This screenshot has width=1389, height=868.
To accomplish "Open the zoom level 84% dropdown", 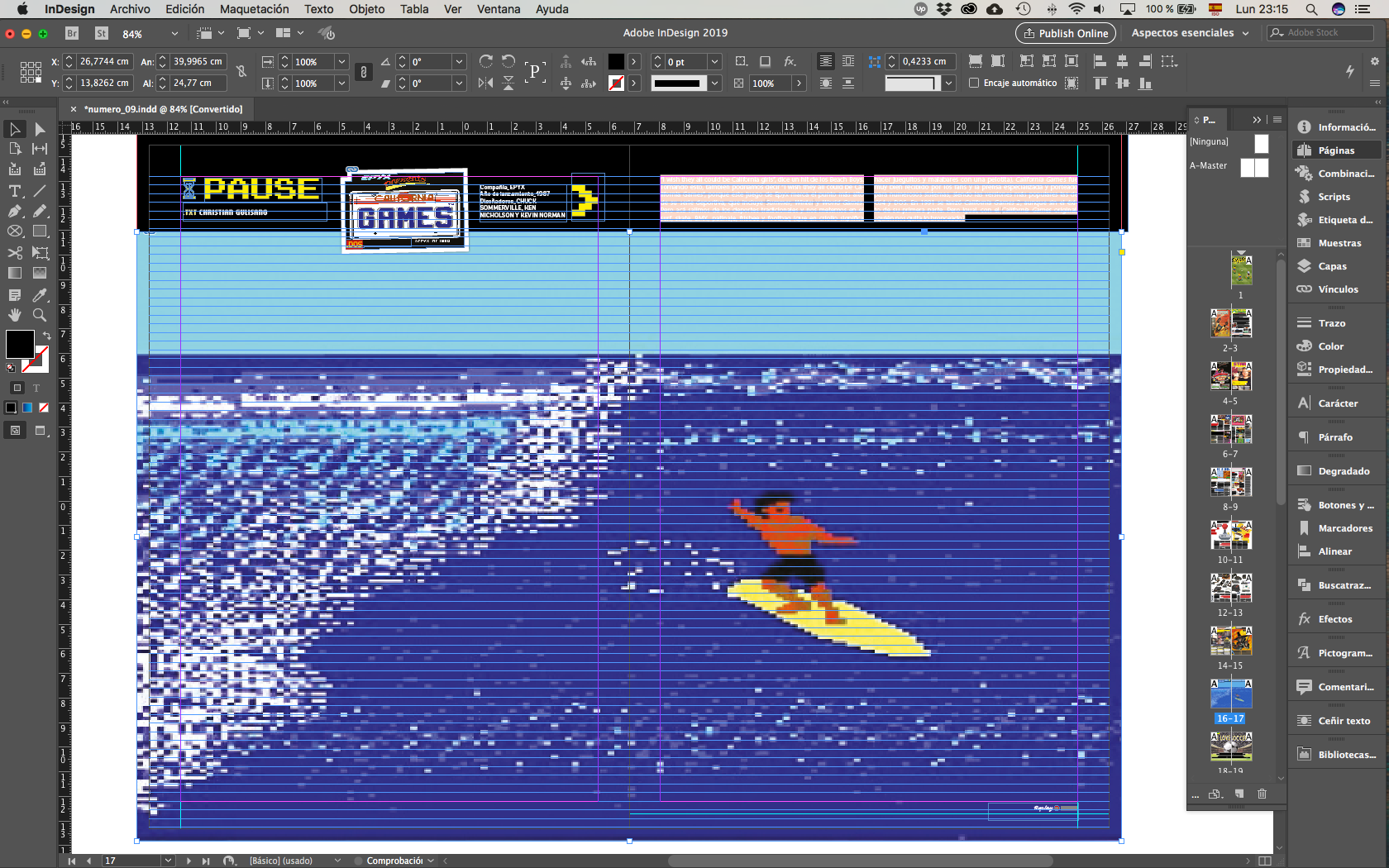I will click(174, 34).
